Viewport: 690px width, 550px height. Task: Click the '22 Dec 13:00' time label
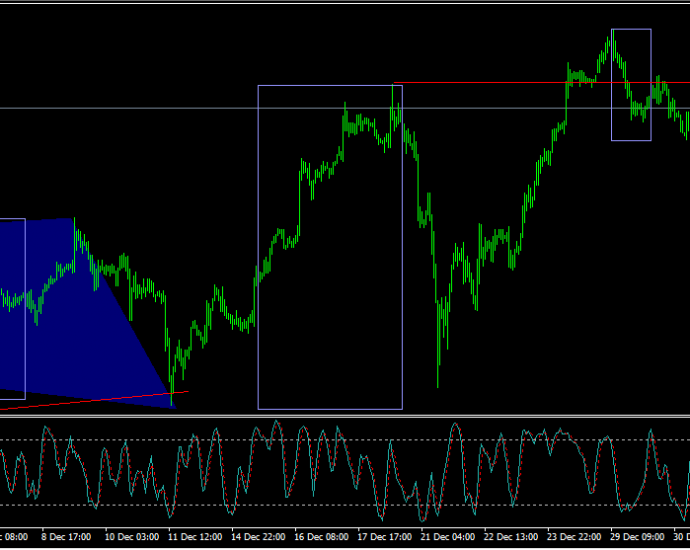[x=511, y=537]
